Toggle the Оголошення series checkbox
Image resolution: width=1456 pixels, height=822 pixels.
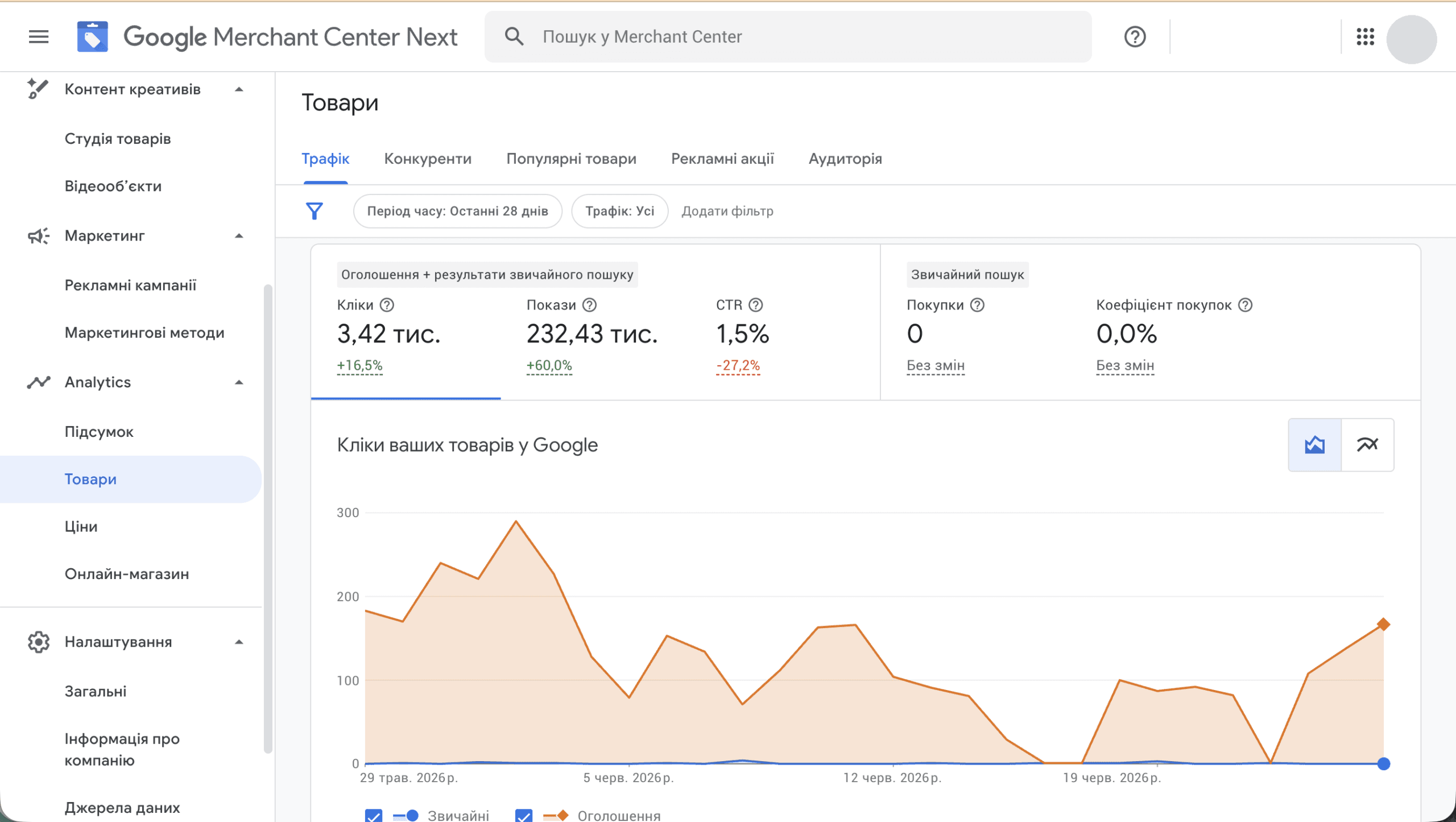pyautogui.click(x=524, y=816)
